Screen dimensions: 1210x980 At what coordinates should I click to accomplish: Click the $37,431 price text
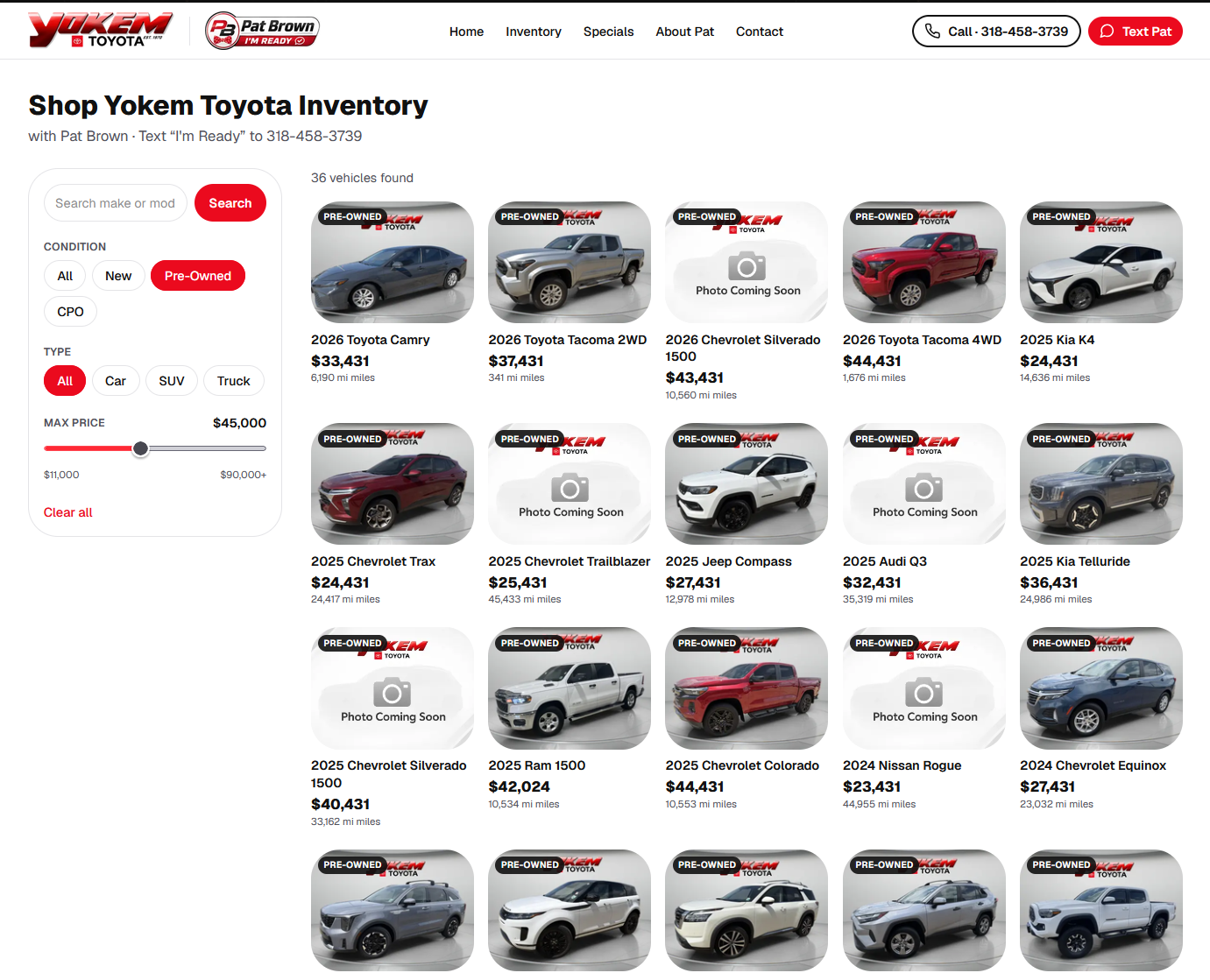point(516,361)
